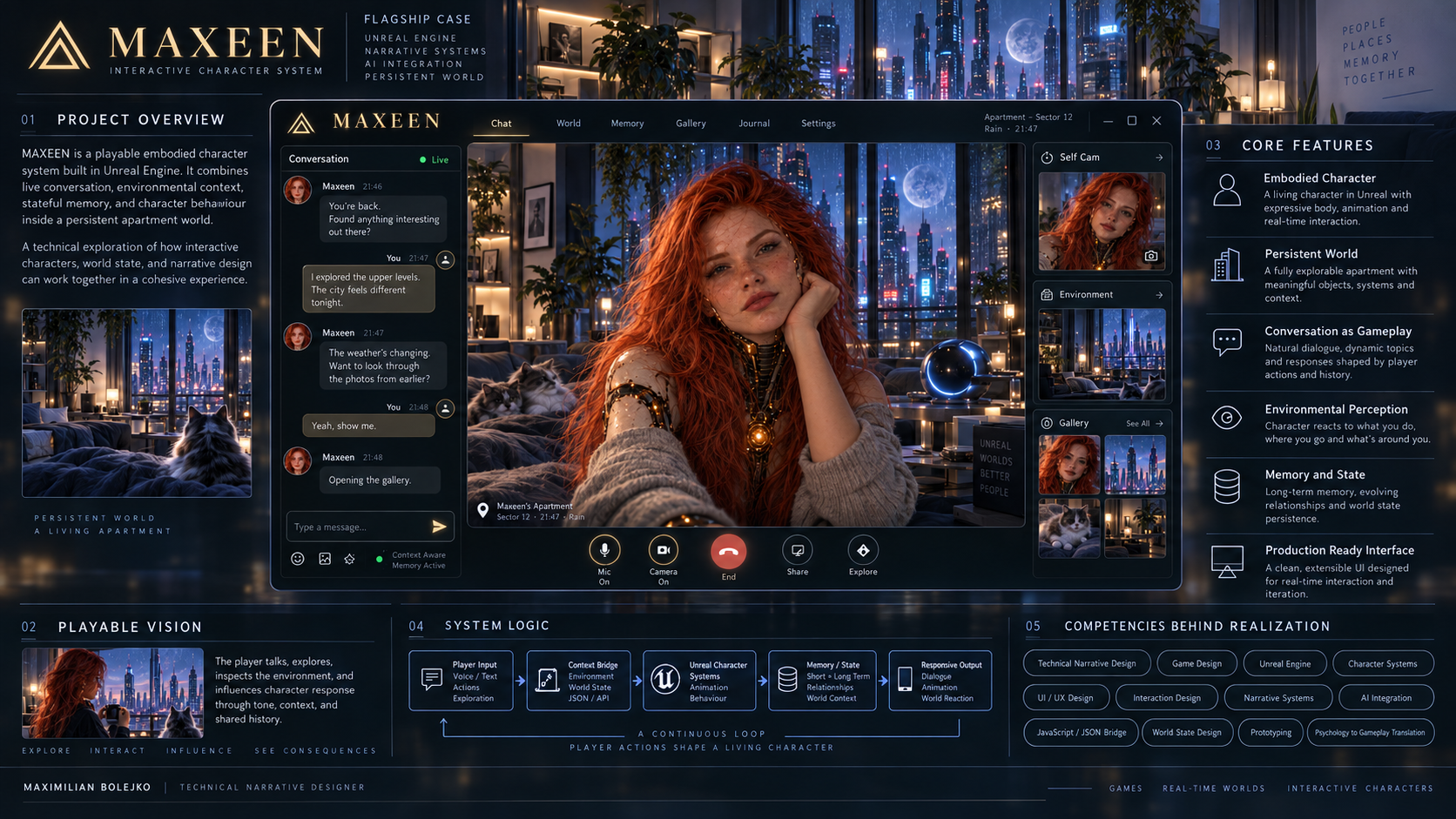The height and width of the screenshot is (819, 1456).
Task: Click the Share screen icon
Action: point(798,550)
